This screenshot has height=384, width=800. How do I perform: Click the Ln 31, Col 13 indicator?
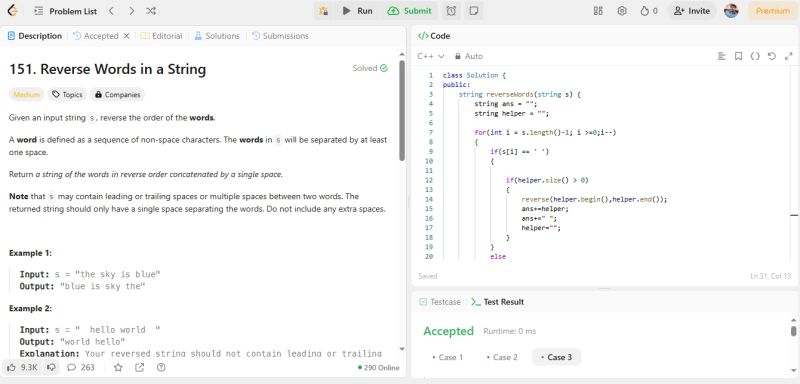[770, 276]
